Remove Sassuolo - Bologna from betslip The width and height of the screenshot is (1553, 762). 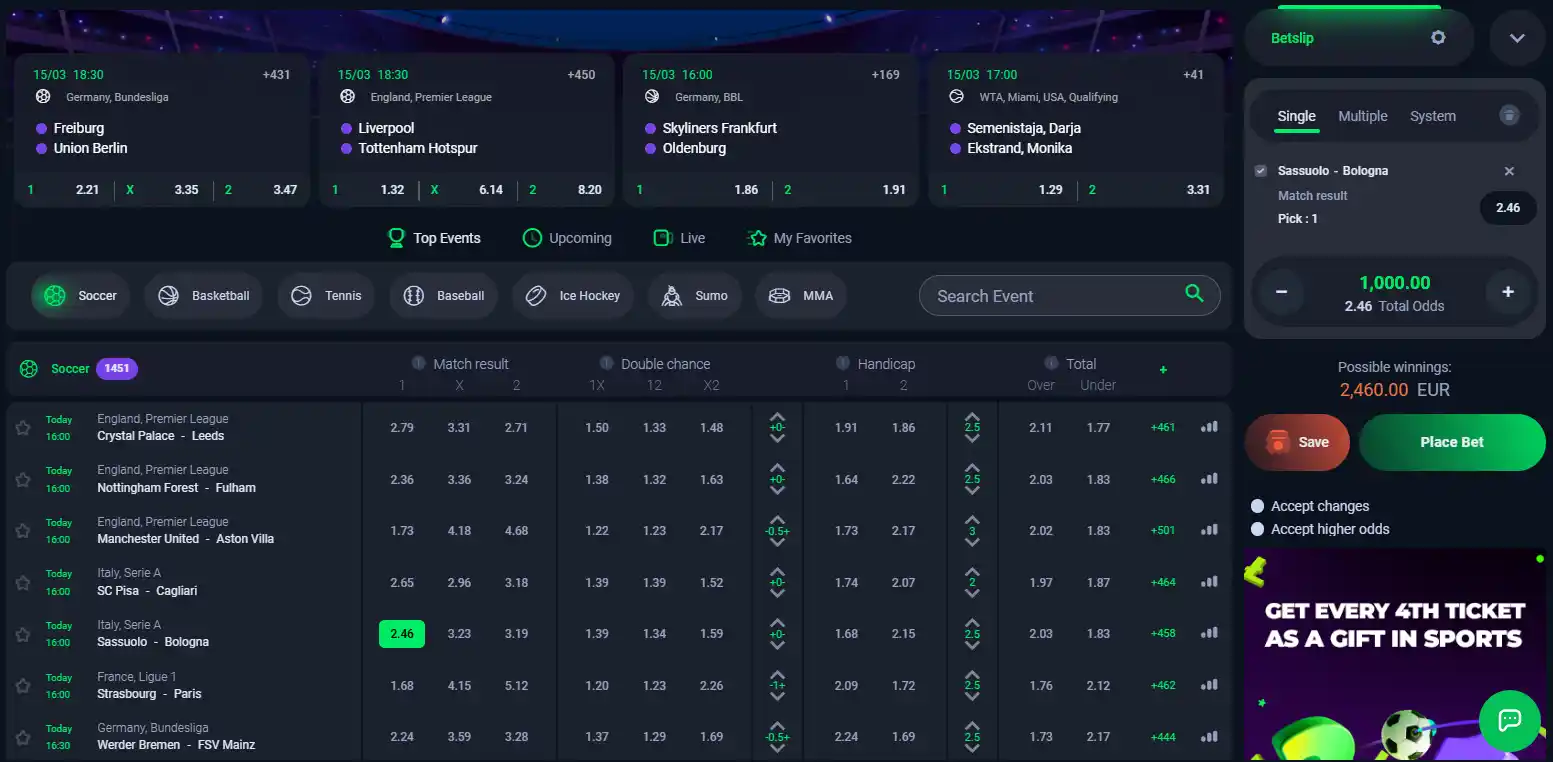tap(1509, 171)
